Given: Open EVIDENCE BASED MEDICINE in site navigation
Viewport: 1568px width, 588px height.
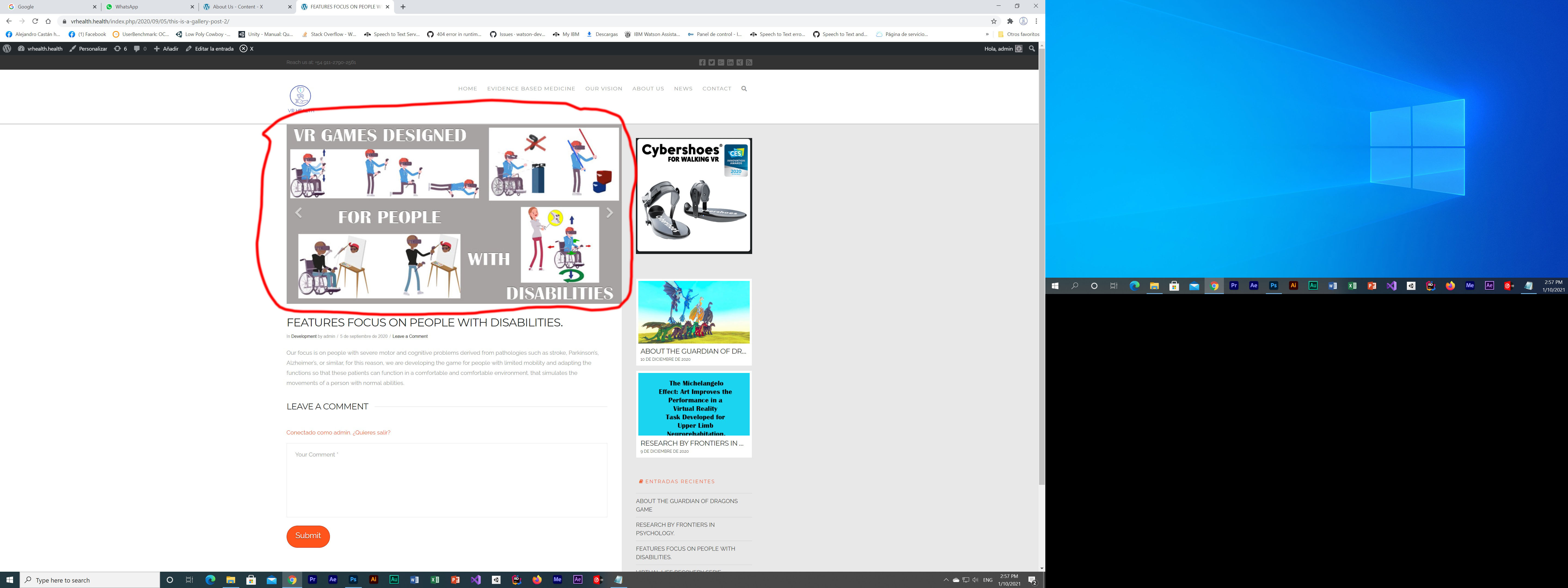Looking at the screenshot, I should pyautogui.click(x=531, y=89).
